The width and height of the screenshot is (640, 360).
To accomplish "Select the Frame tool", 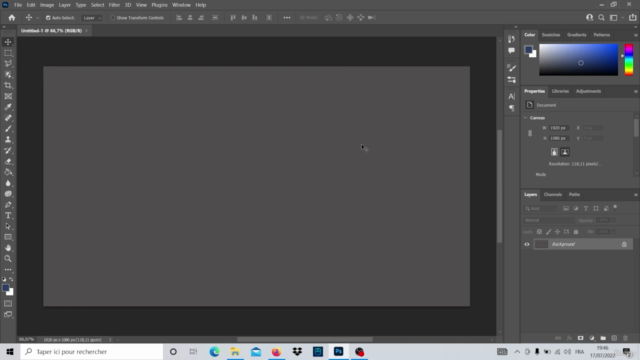I will [x=8, y=96].
